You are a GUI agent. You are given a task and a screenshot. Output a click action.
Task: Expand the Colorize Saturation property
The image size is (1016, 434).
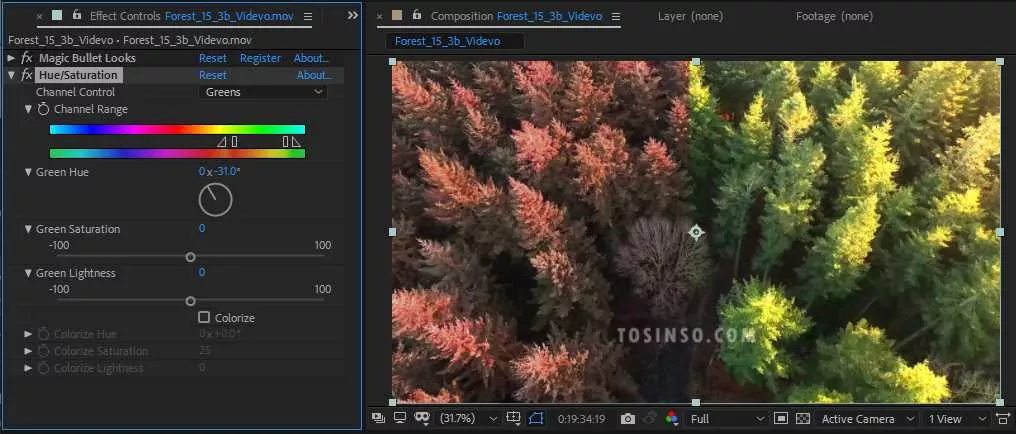(28, 351)
